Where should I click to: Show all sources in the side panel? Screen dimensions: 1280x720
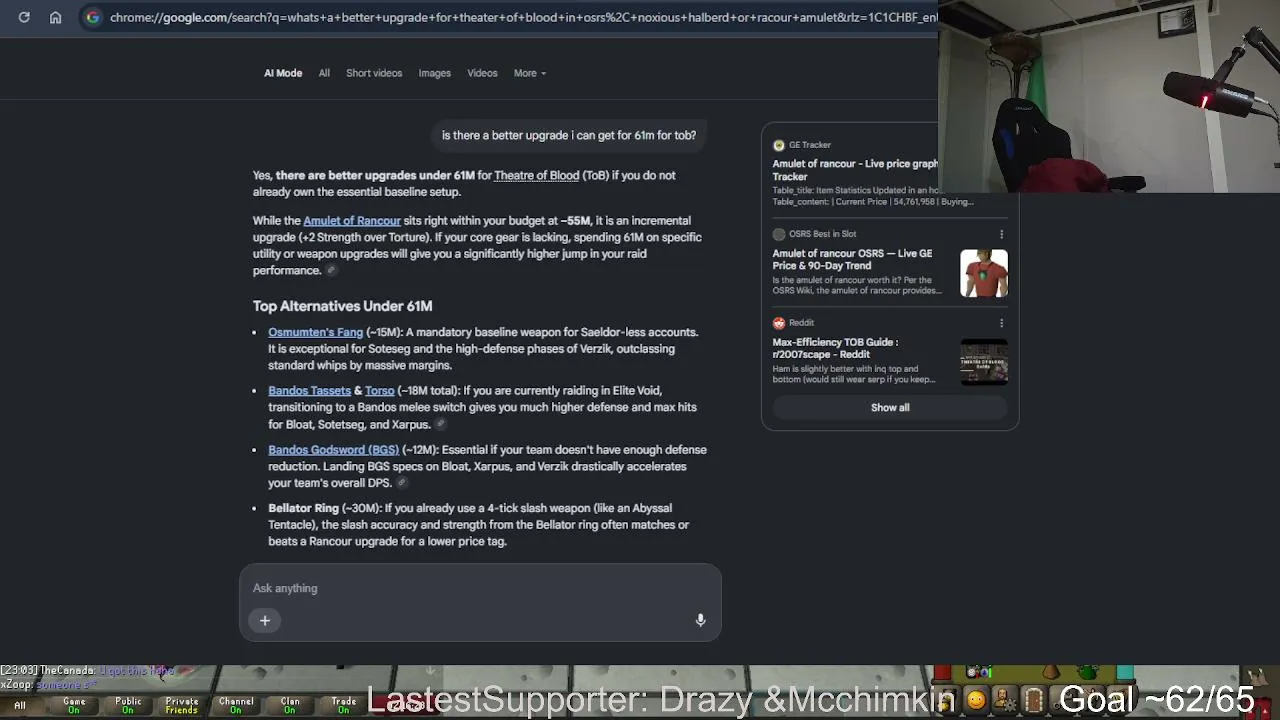pyautogui.click(x=890, y=408)
